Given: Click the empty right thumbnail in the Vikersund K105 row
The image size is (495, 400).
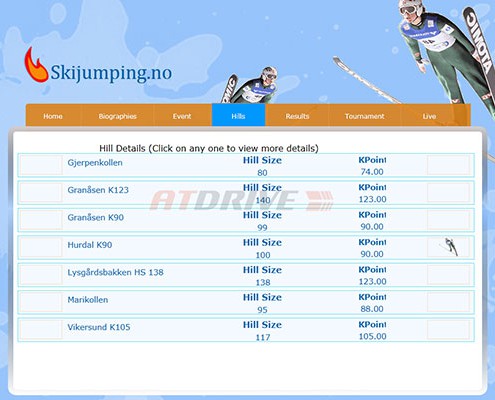Looking at the screenshot, I should tap(449, 329).
